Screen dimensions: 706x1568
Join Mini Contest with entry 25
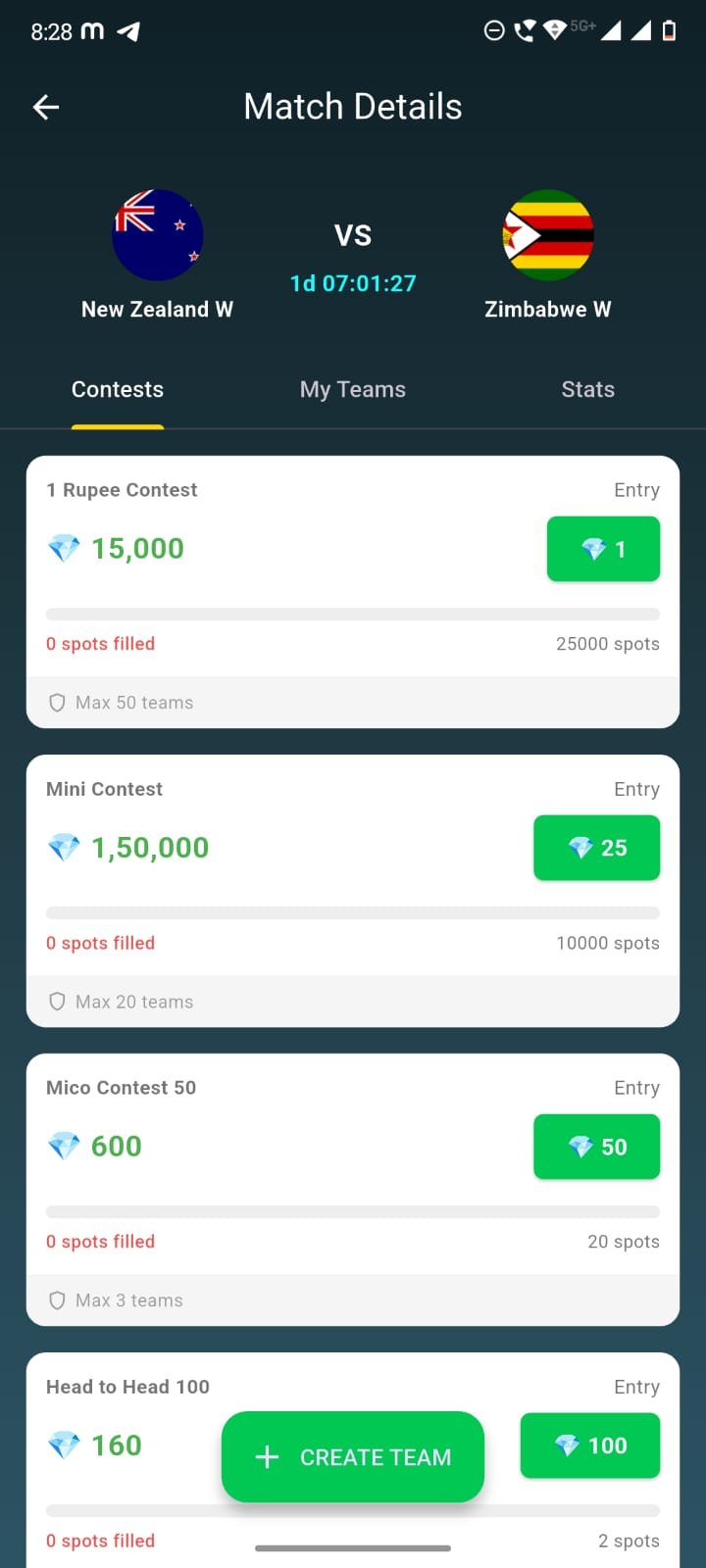[x=596, y=848]
